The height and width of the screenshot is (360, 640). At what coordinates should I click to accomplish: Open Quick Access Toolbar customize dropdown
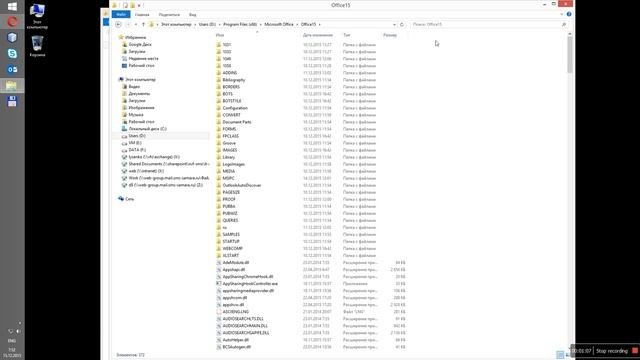click(139, 5)
